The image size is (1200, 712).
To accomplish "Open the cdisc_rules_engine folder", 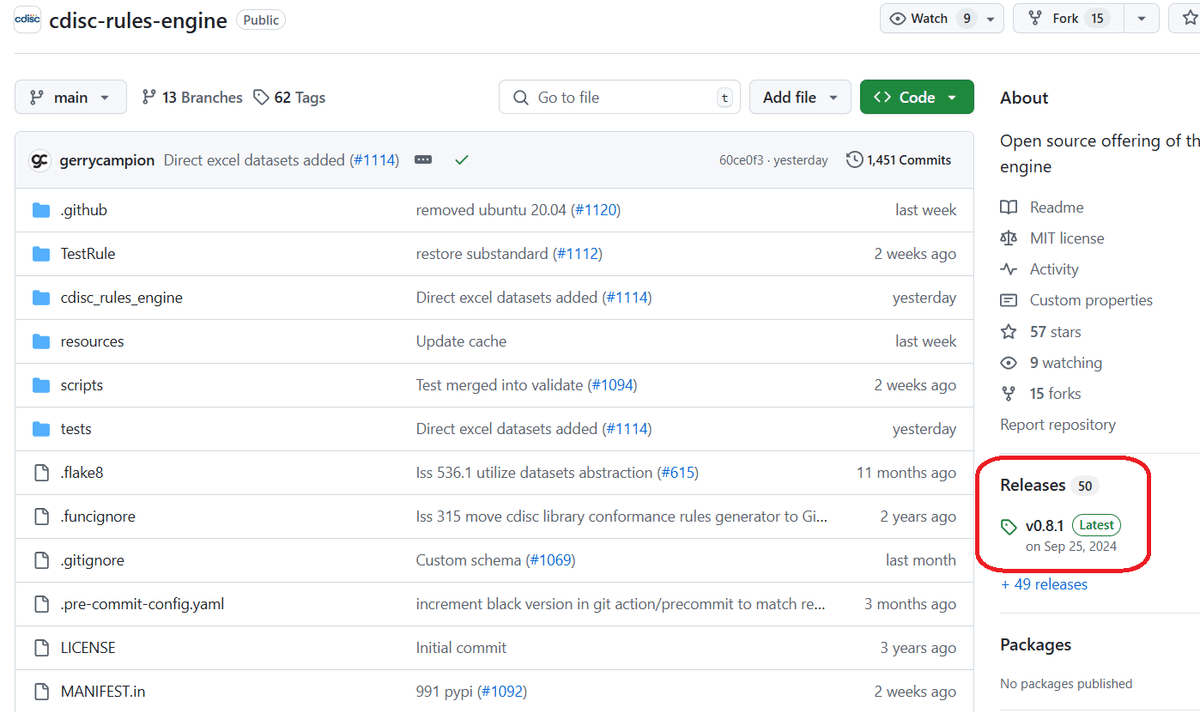I will click(x=121, y=297).
